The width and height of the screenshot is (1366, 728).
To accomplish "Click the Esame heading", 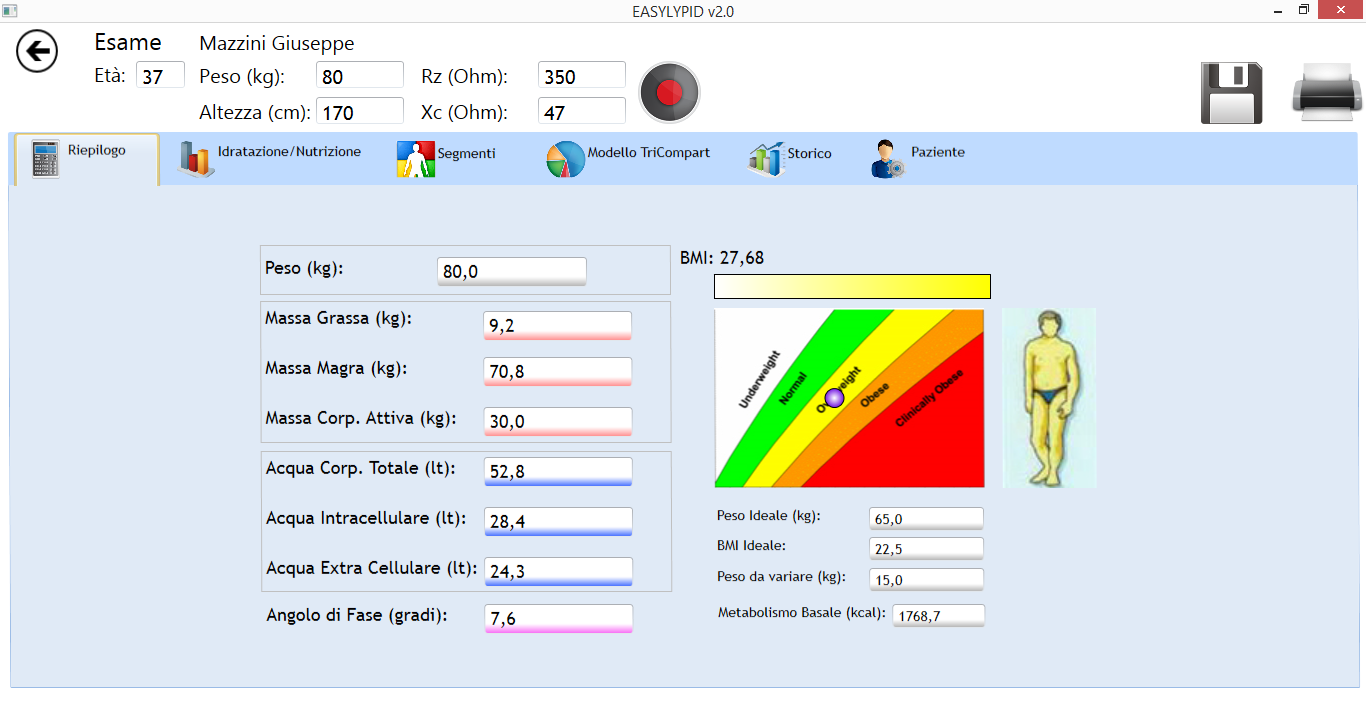I will pyautogui.click(x=128, y=42).
